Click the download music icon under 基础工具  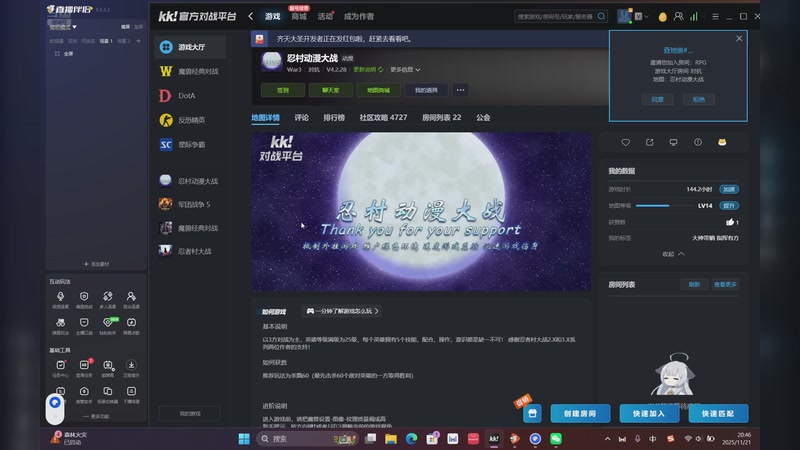(x=131, y=365)
